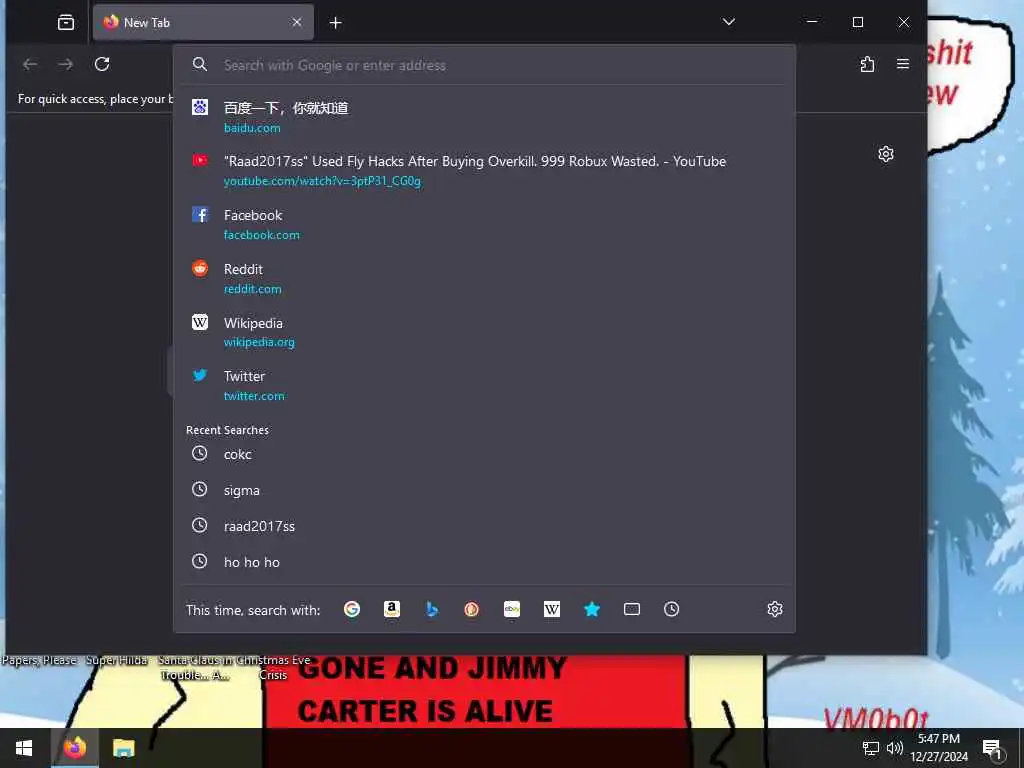Select Santa Claus in Trouble desktop shortcut

195,667
